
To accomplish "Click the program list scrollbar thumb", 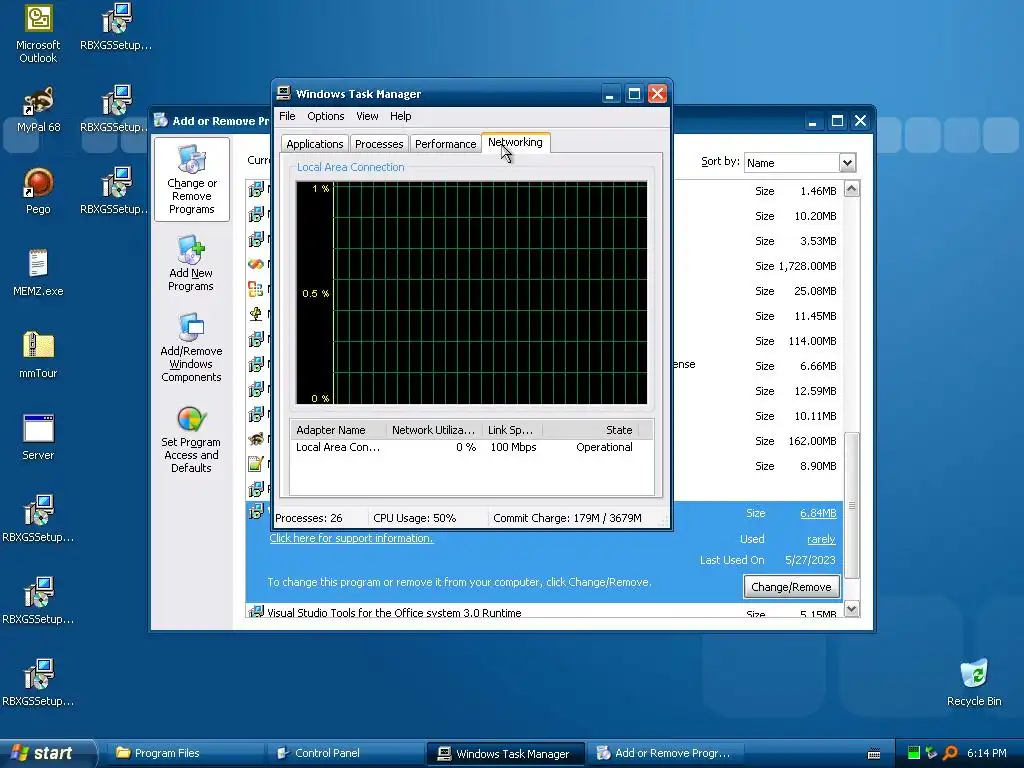I will click(x=852, y=505).
